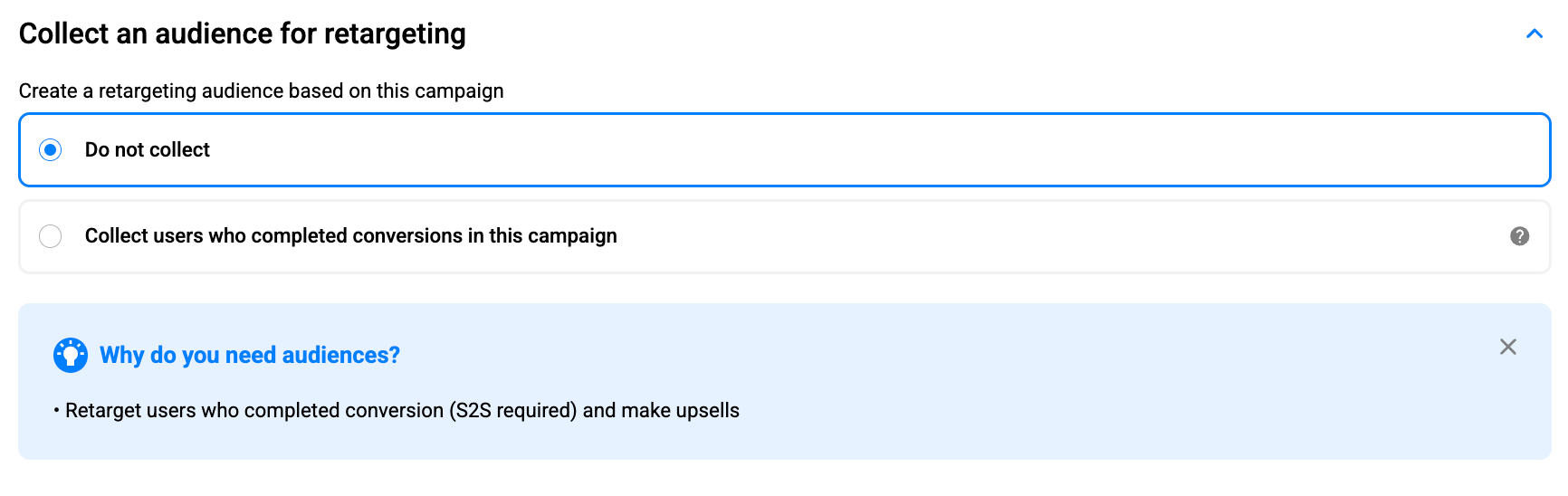Click the word "audiences?" in the blue heading

[341, 355]
